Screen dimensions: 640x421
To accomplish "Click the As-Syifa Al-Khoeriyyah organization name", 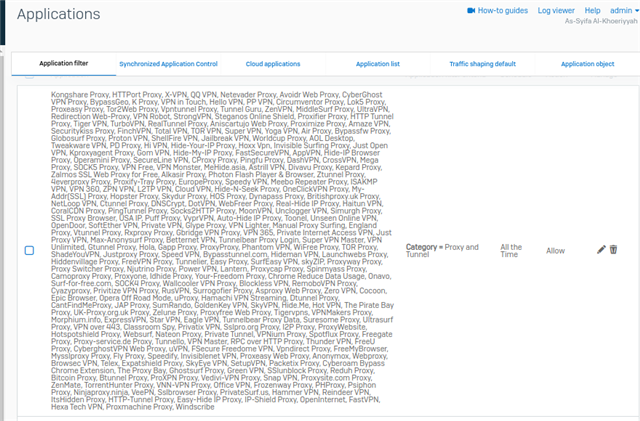I will click(601, 21).
